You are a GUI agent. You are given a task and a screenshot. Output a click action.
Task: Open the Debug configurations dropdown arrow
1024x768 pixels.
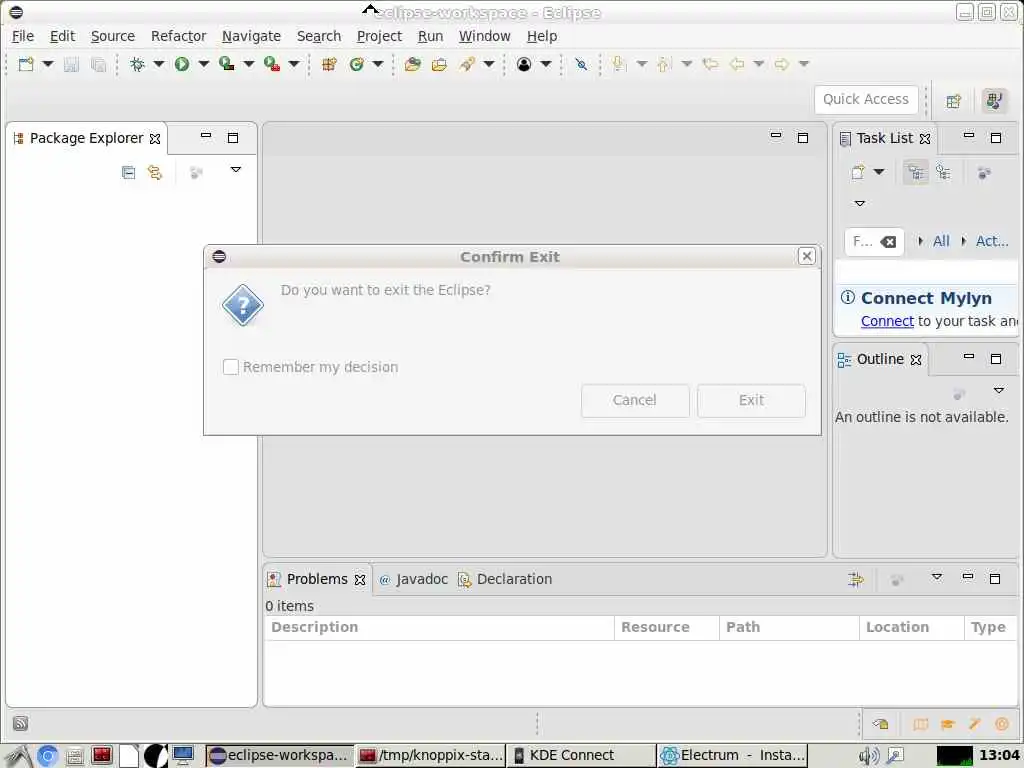point(159,64)
